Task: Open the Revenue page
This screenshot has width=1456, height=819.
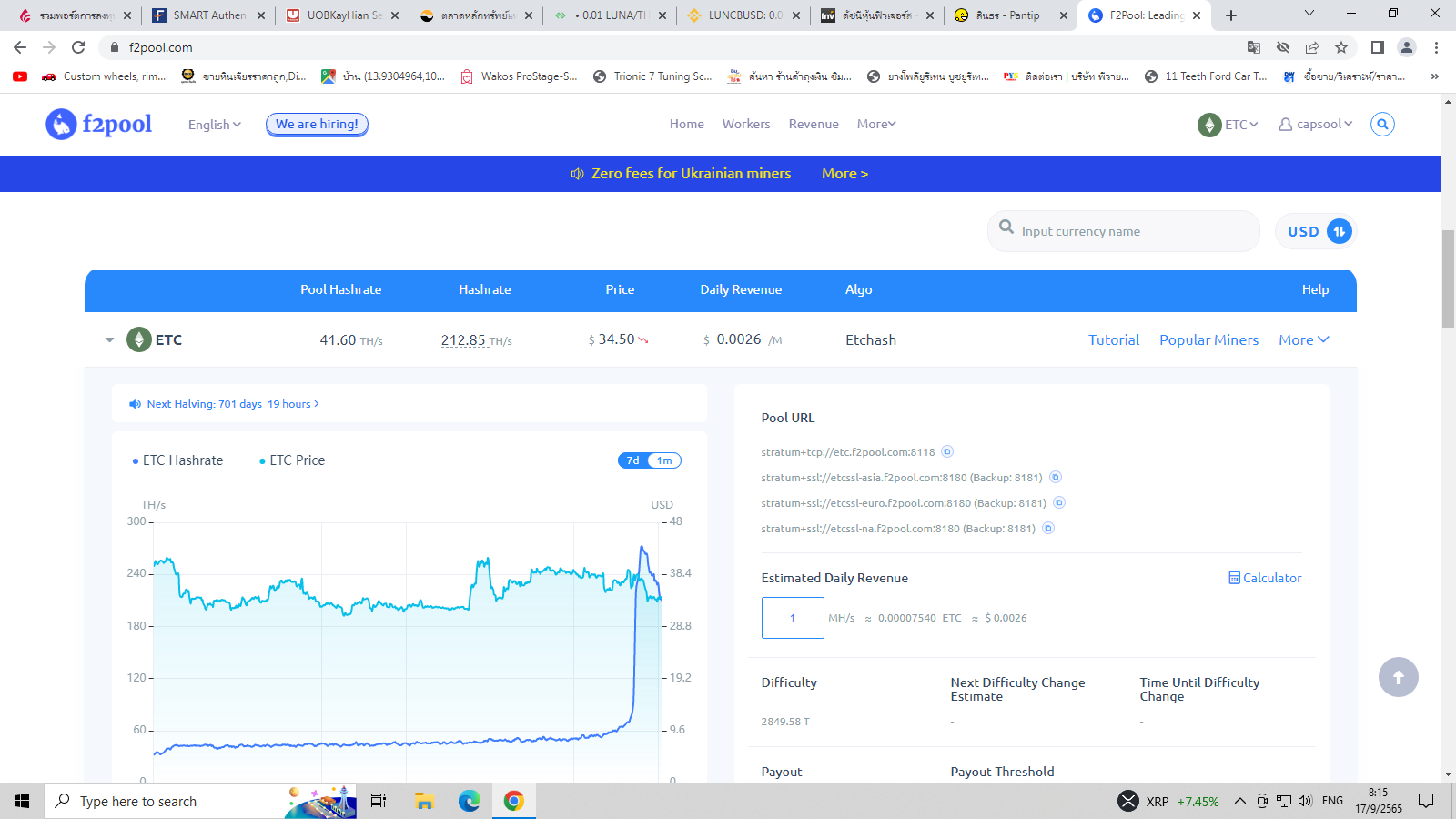Action: (814, 124)
